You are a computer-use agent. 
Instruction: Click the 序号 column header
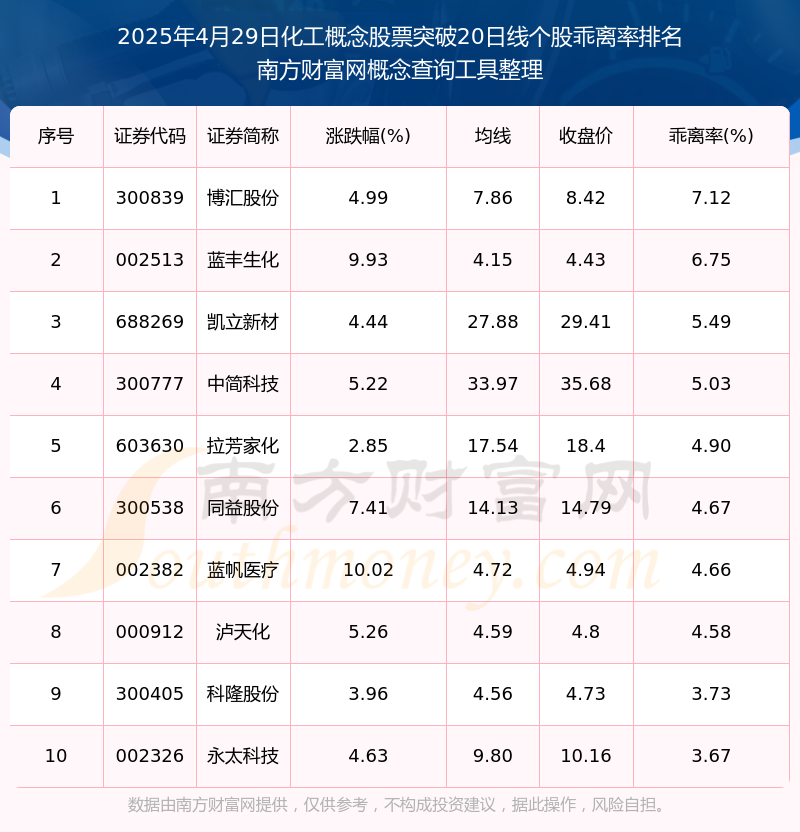(x=56, y=136)
